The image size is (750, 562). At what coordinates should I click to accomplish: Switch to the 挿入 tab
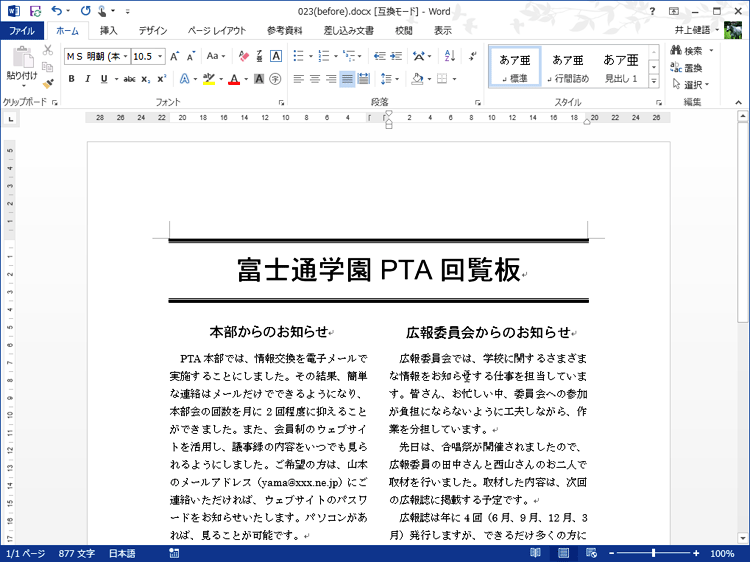[109, 31]
